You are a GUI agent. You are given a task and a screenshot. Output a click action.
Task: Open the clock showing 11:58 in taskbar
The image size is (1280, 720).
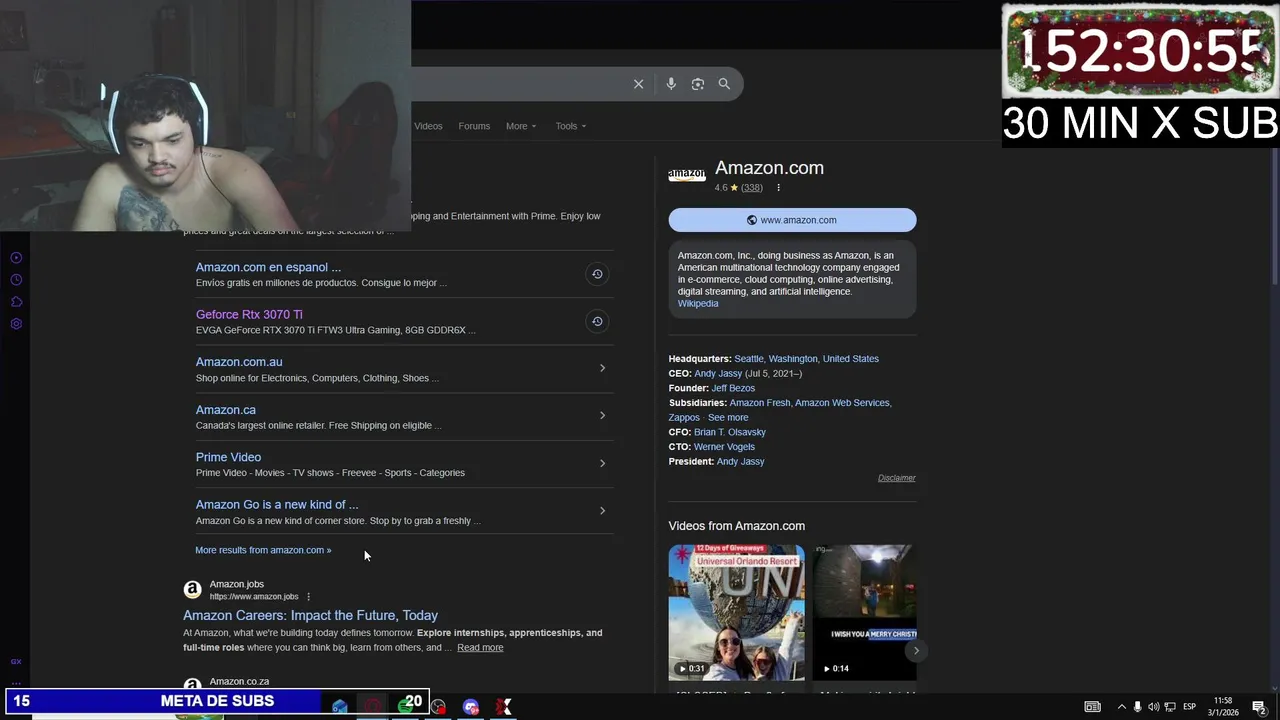[x=1222, y=707]
